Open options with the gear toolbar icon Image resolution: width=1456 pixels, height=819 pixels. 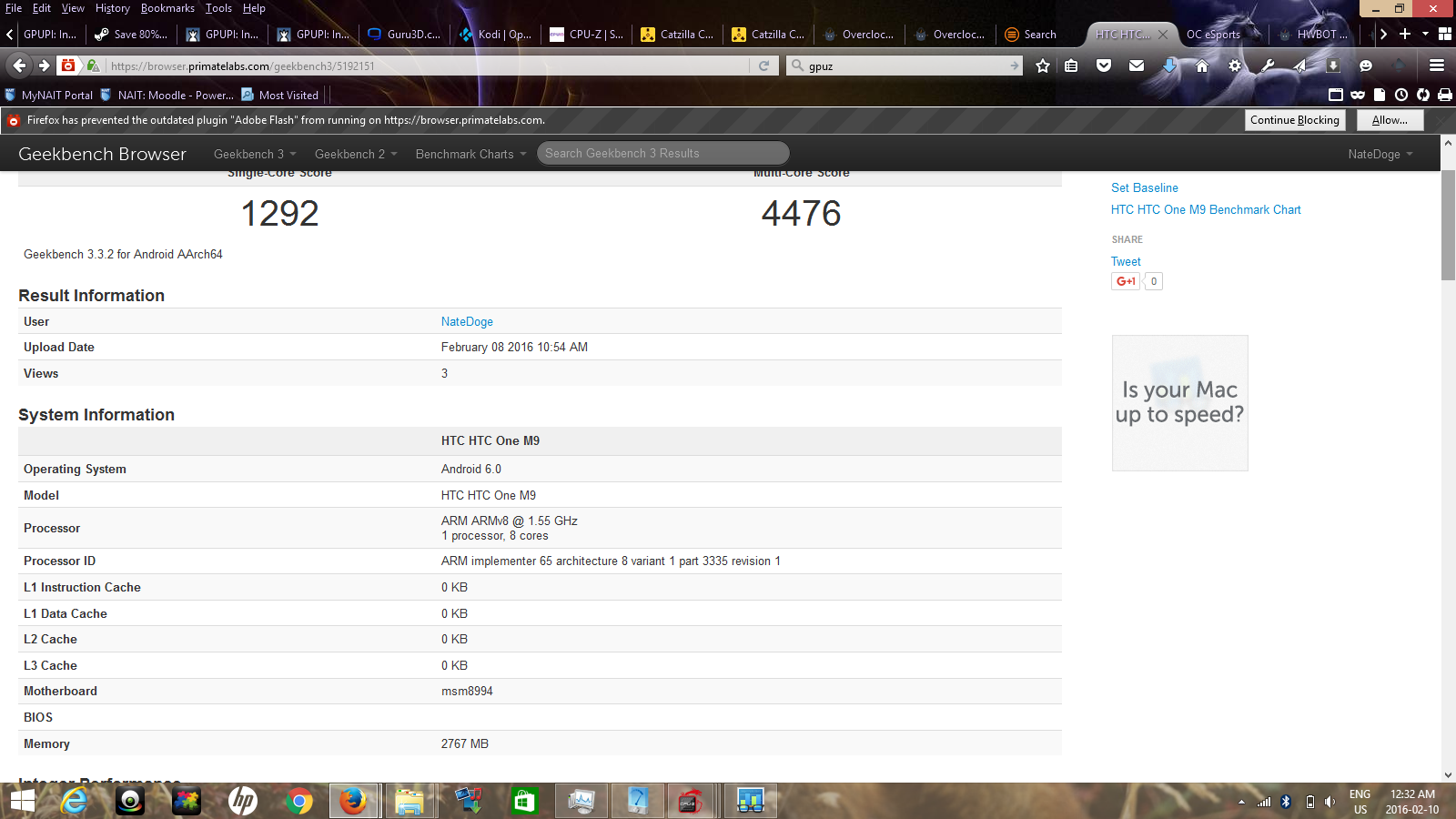tap(1235, 66)
